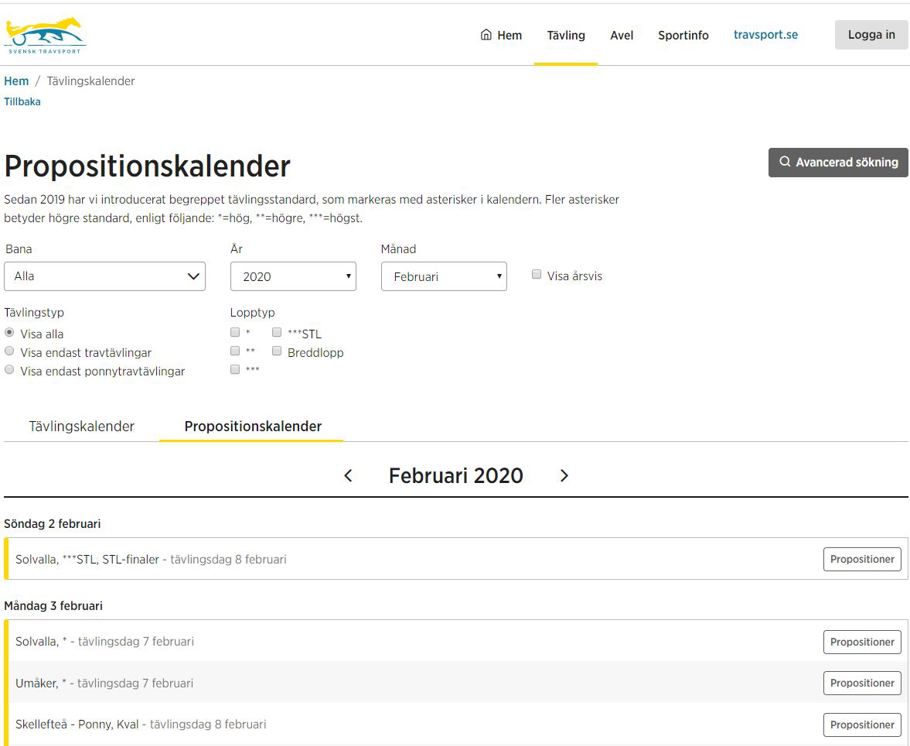The image size is (910, 746).
Task: Open the Månad dropdown showing Februari
Action: 444,276
